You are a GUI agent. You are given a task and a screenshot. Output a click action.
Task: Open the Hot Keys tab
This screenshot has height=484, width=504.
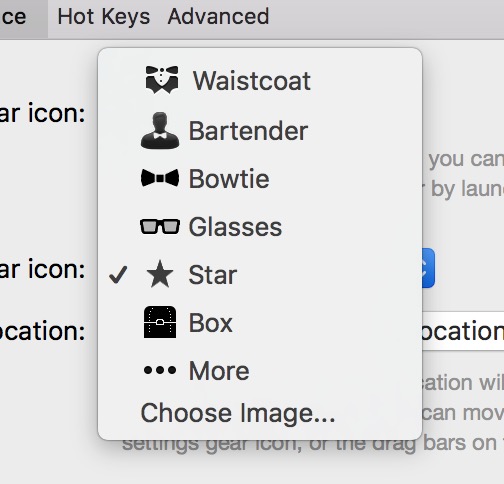(x=104, y=16)
